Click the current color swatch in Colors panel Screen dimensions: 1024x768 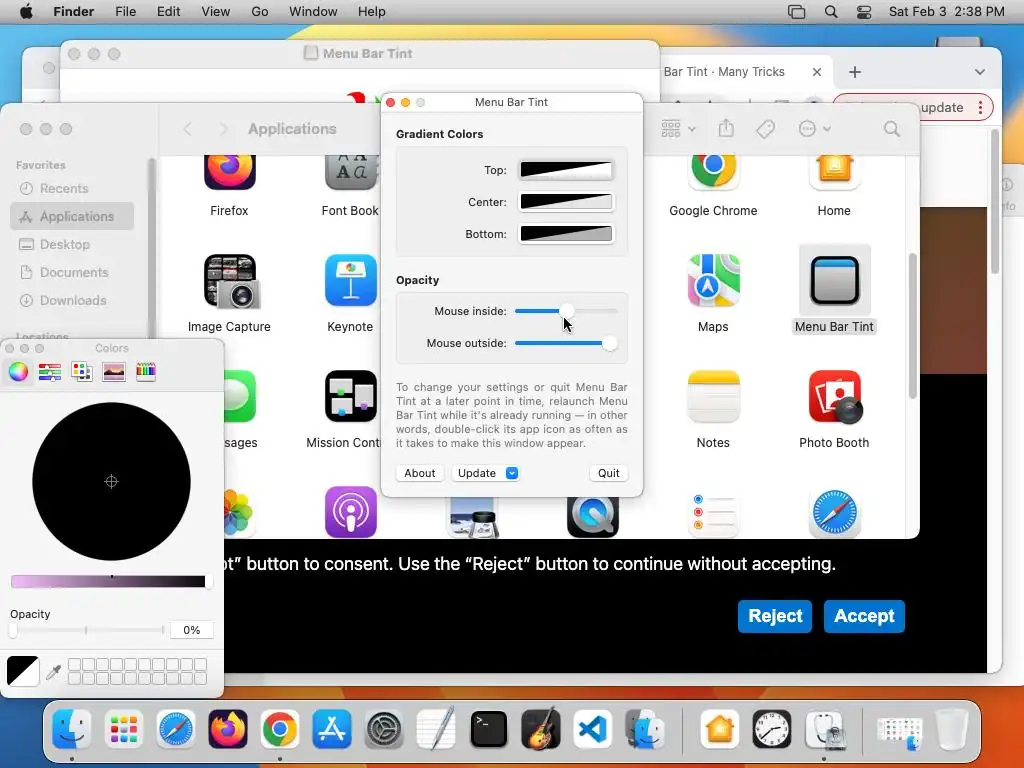23,671
